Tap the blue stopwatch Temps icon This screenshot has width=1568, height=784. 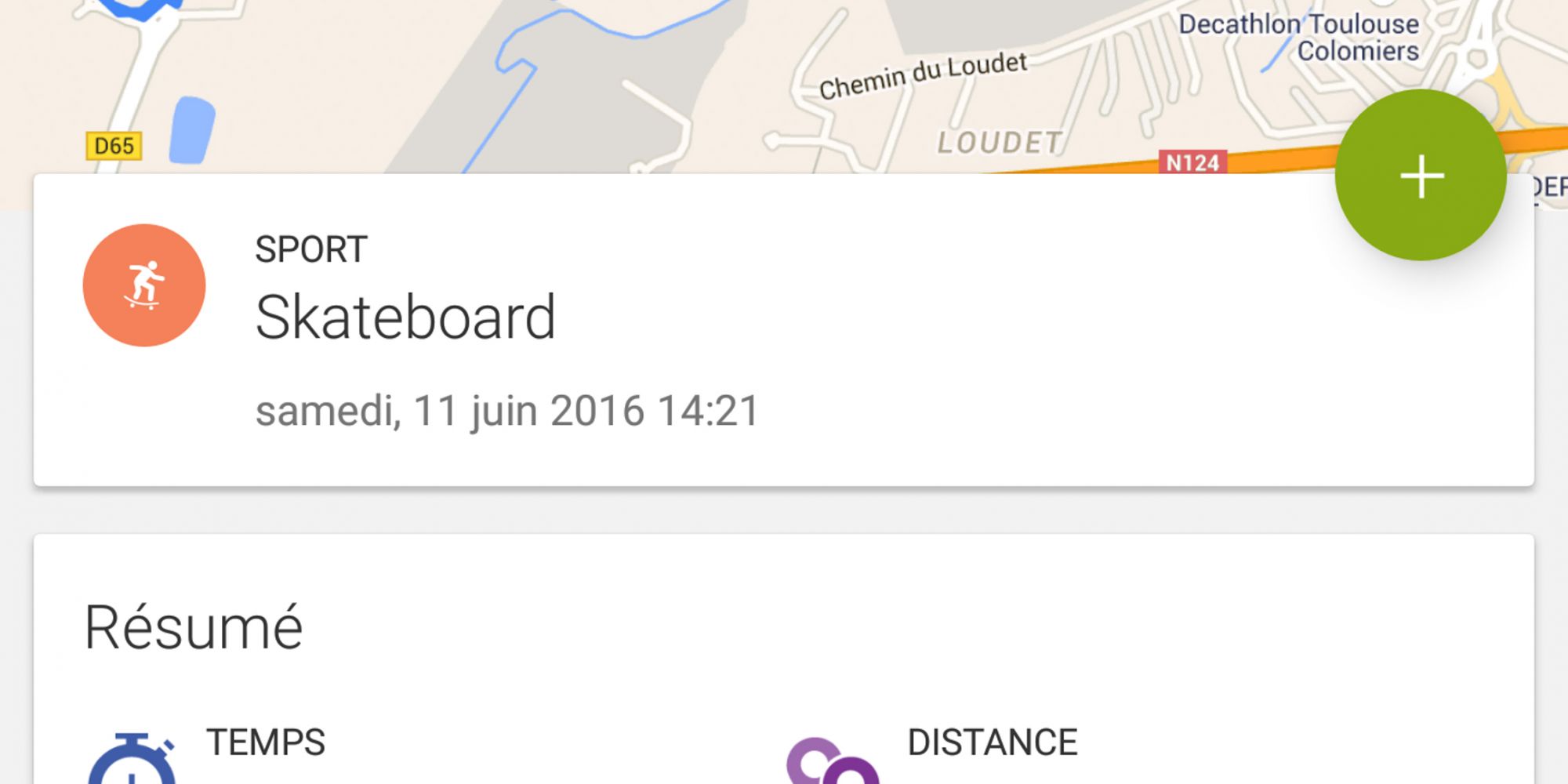132,758
